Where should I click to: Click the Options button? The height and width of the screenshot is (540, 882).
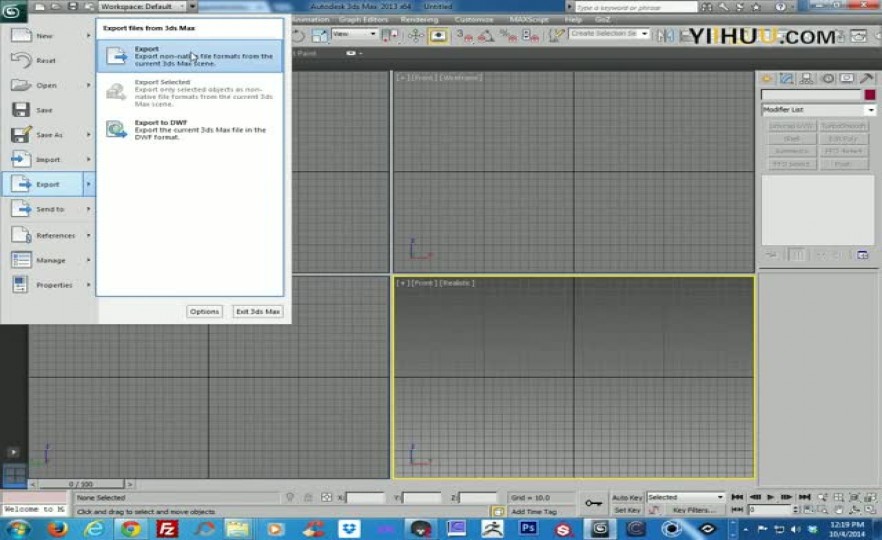[204, 312]
